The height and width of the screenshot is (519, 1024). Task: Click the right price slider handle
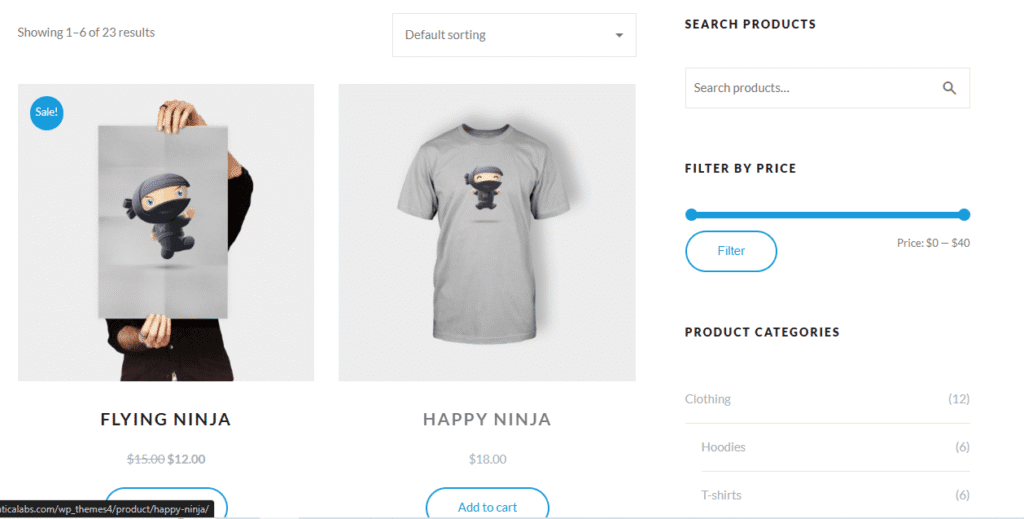[x=964, y=214]
